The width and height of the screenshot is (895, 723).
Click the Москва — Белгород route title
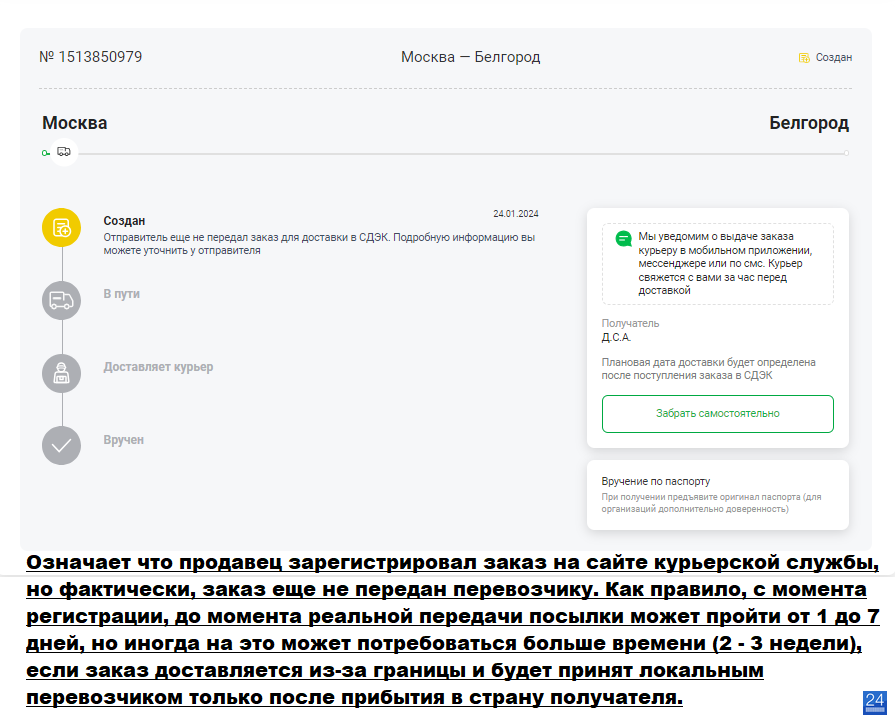point(470,57)
